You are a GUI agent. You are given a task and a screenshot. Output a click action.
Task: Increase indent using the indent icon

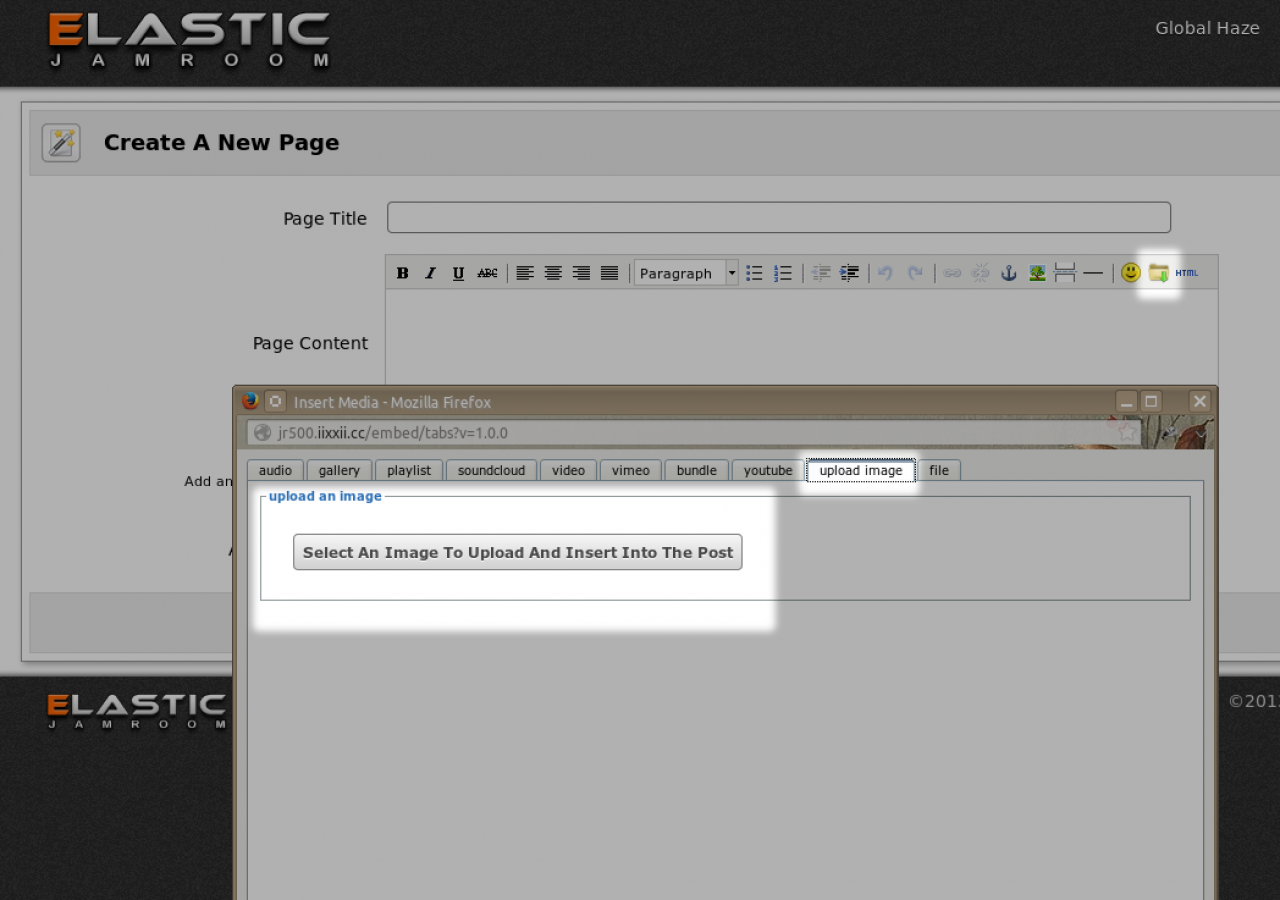(849, 273)
